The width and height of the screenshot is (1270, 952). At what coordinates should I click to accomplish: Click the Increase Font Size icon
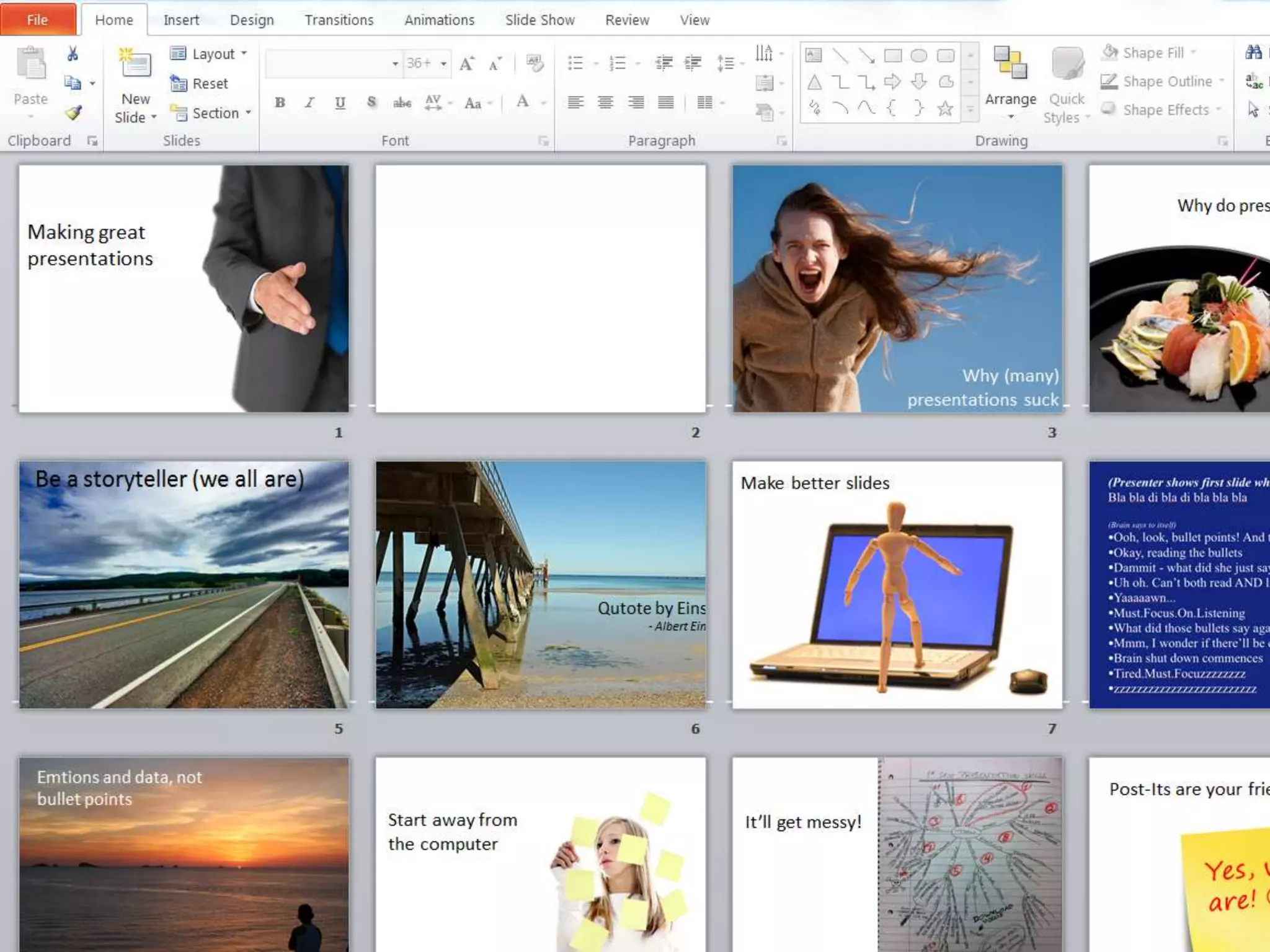(x=466, y=63)
